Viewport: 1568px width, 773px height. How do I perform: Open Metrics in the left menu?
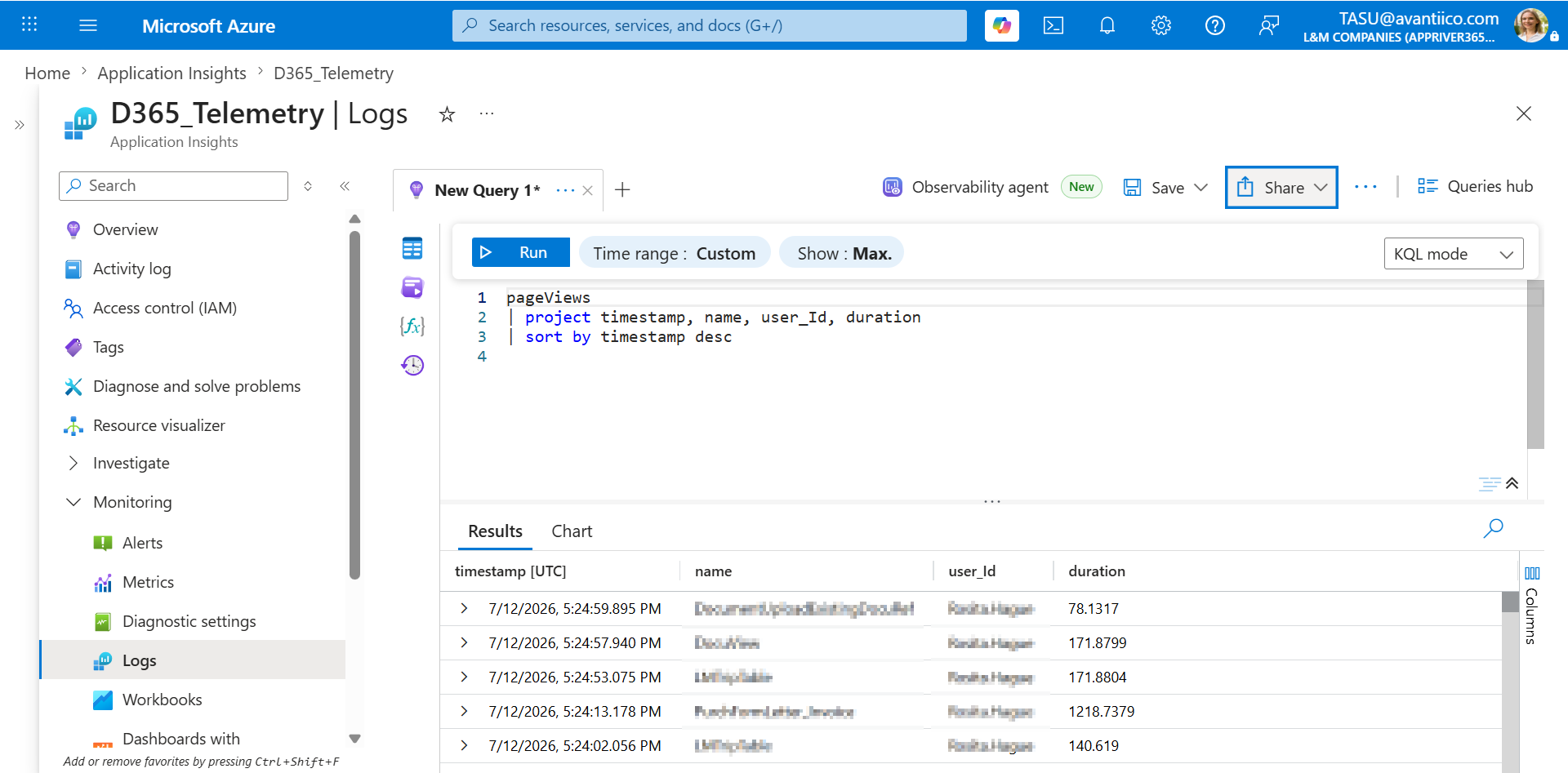[x=148, y=582]
